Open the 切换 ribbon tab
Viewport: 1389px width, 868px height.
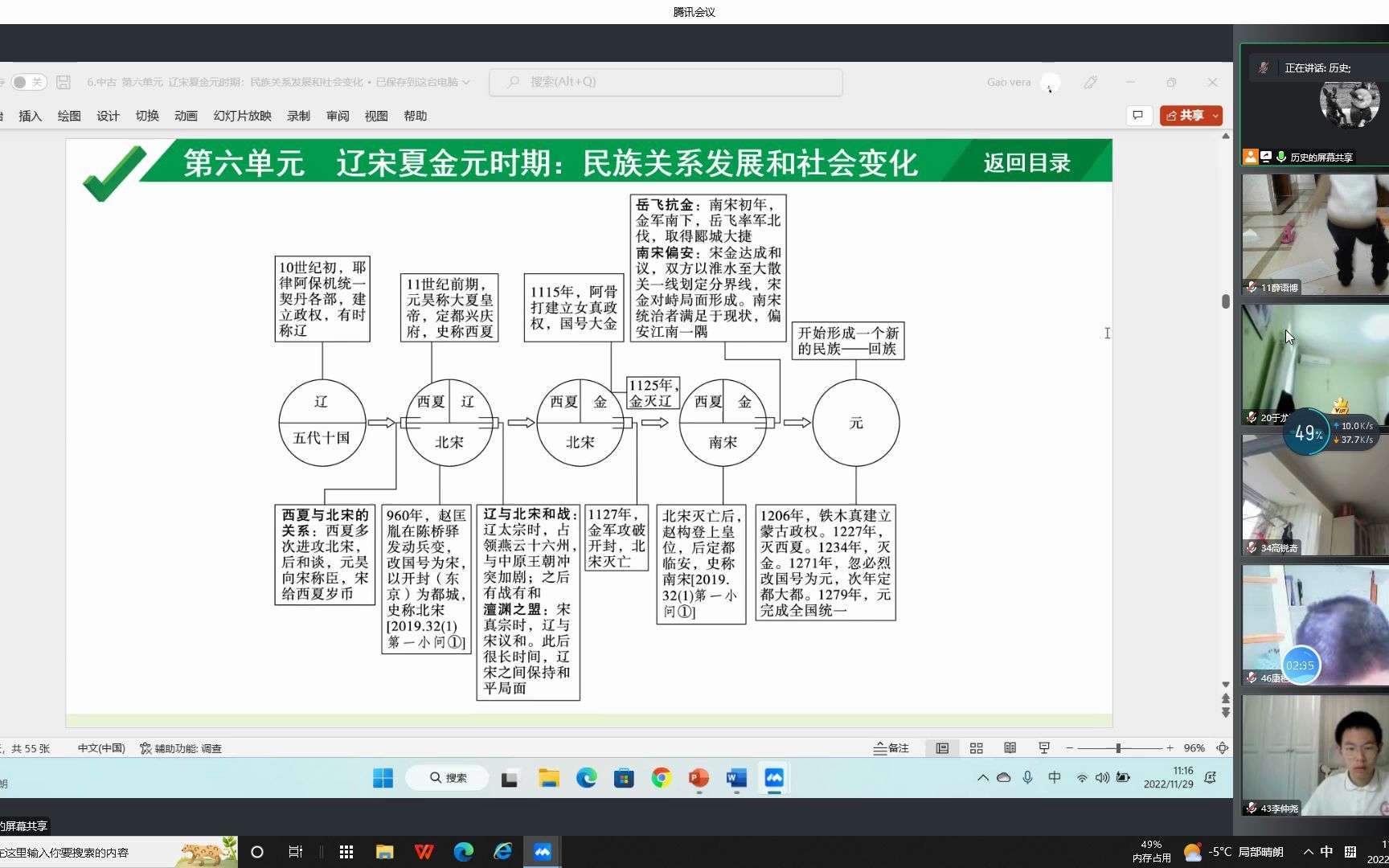147,116
